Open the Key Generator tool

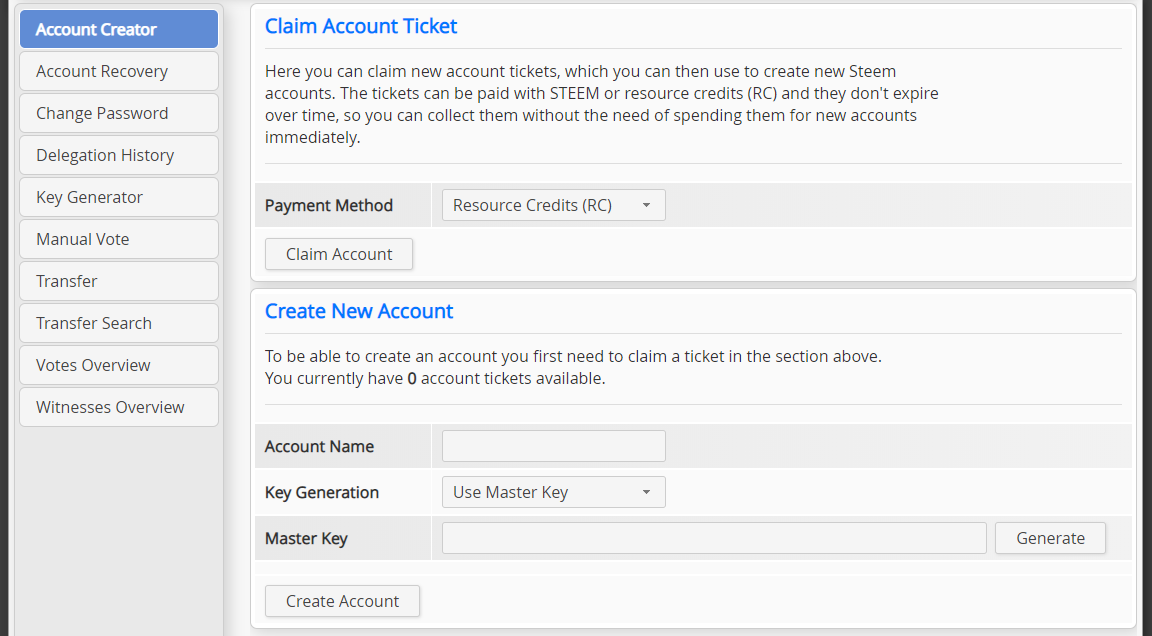click(118, 197)
